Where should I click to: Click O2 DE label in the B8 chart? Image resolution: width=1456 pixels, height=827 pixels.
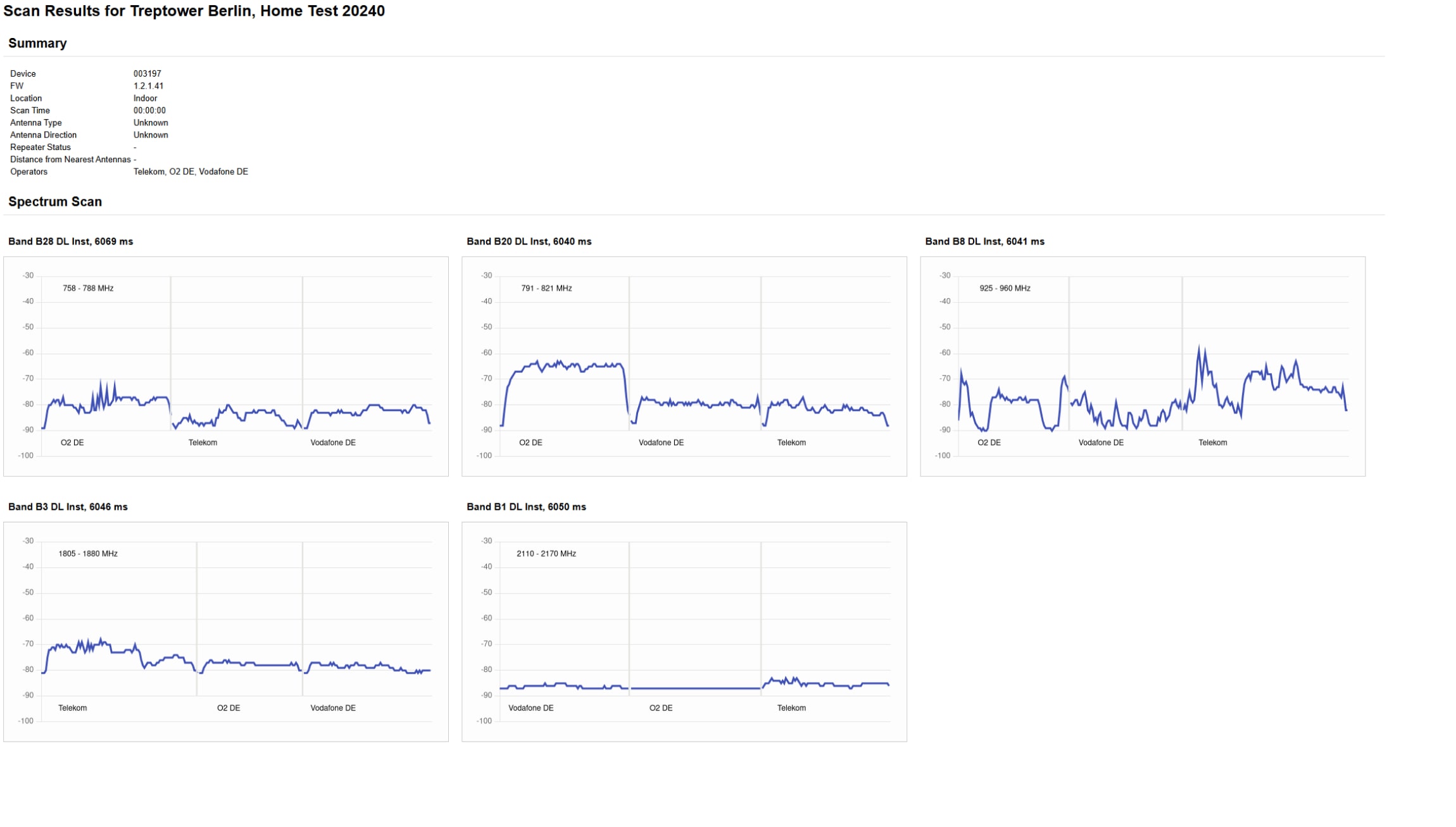pos(989,443)
